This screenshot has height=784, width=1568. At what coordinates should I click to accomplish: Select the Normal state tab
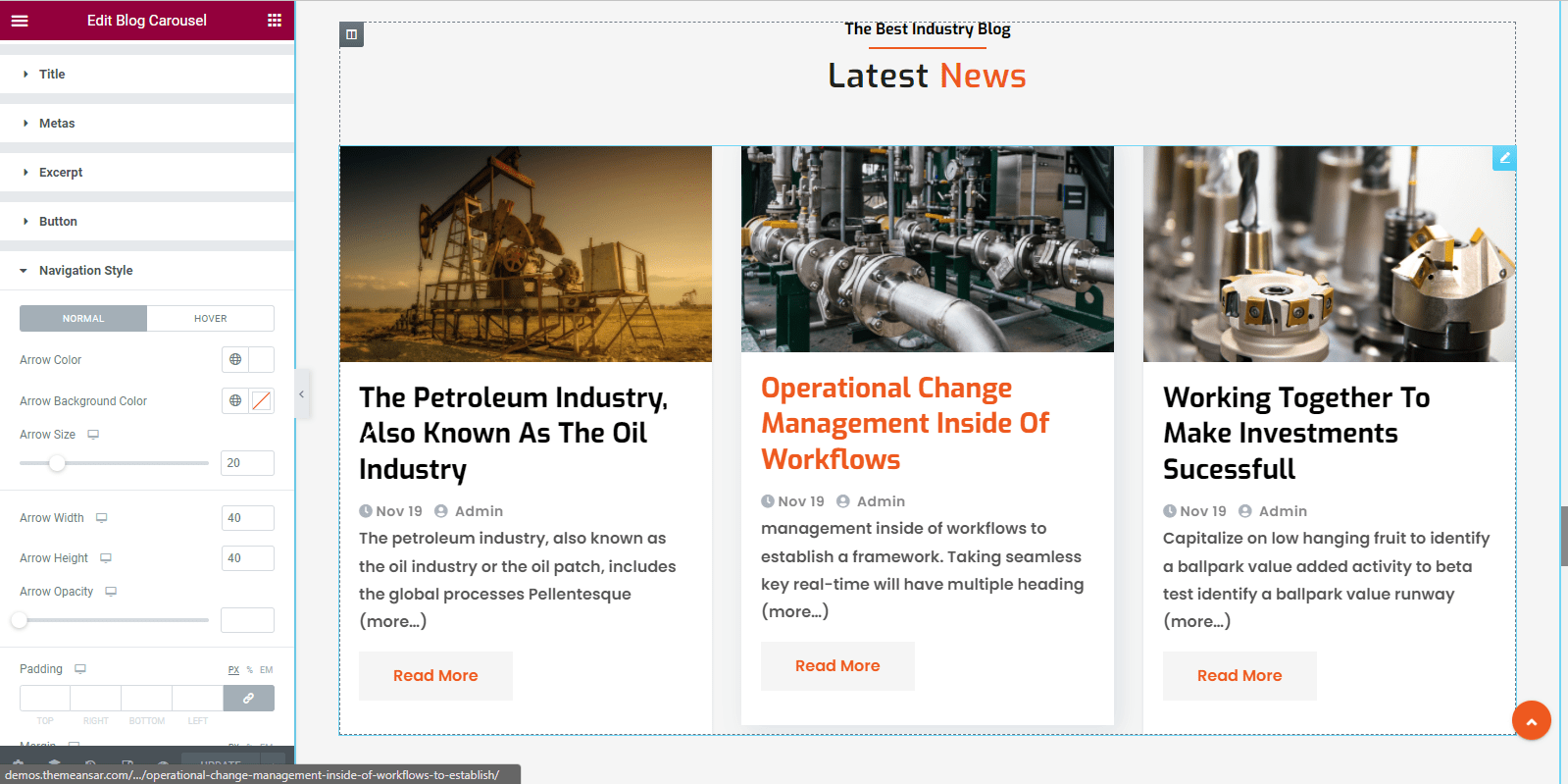coord(83,319)
